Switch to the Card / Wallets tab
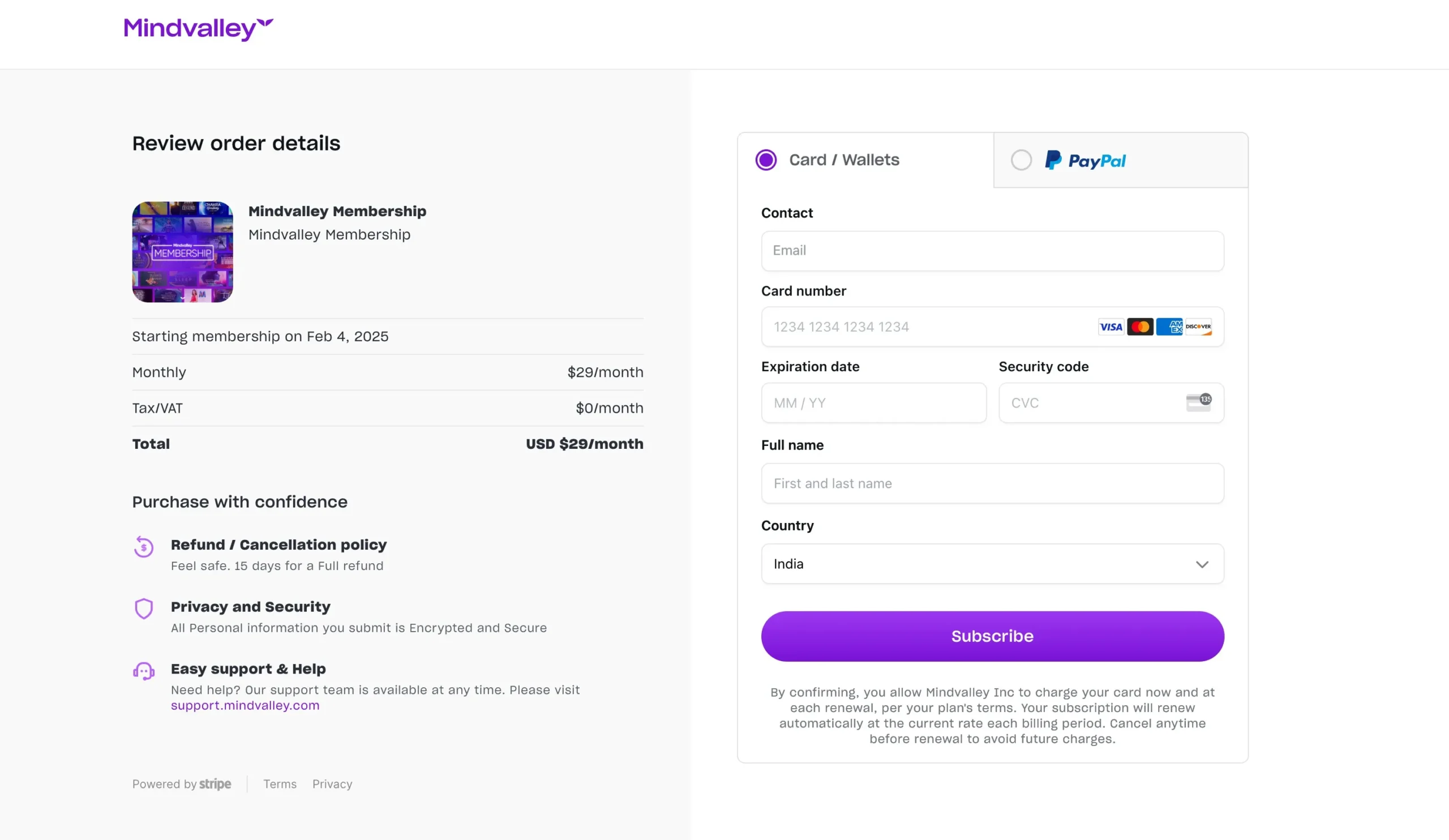The height and width of the screenshot is (840, 1449). click(843, 160)
